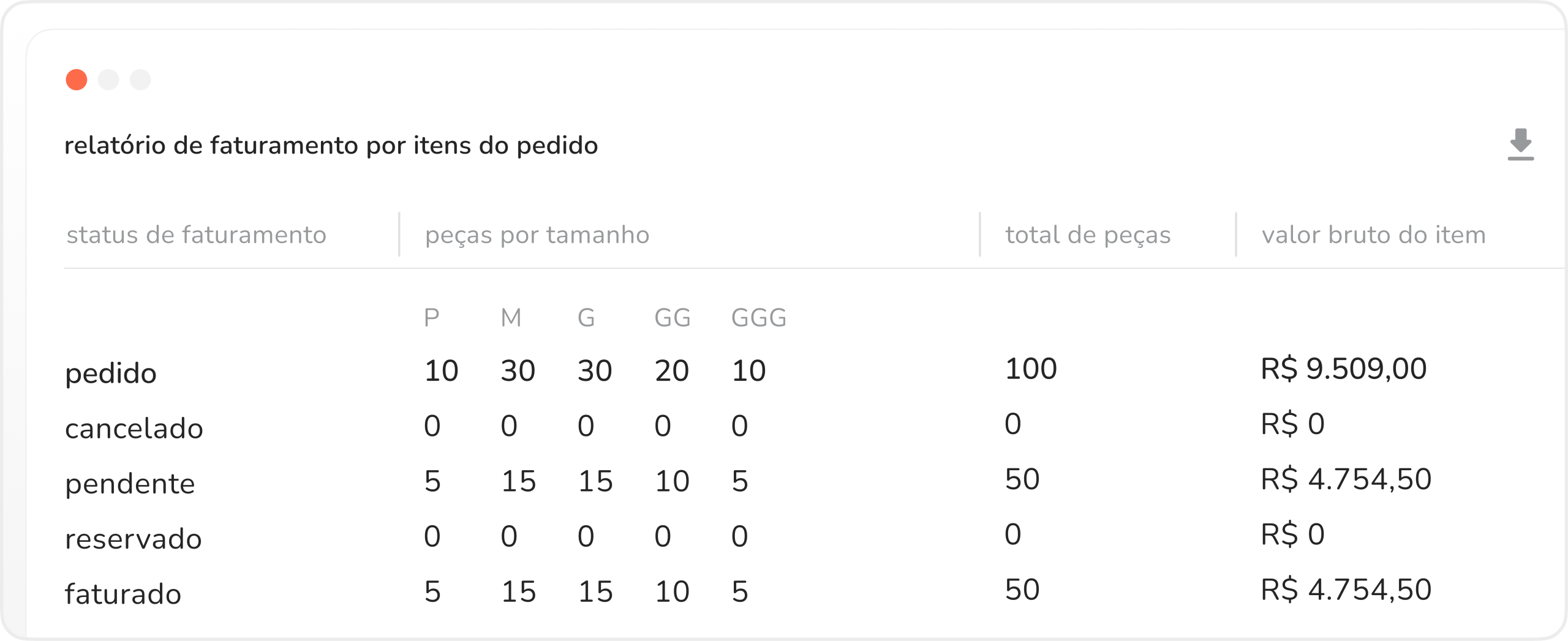Click the red window close dot
1568x641 pixels.
77,80
